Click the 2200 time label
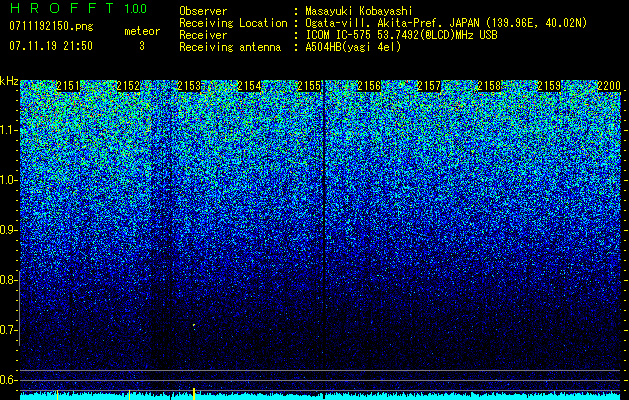 click(609, 86)
